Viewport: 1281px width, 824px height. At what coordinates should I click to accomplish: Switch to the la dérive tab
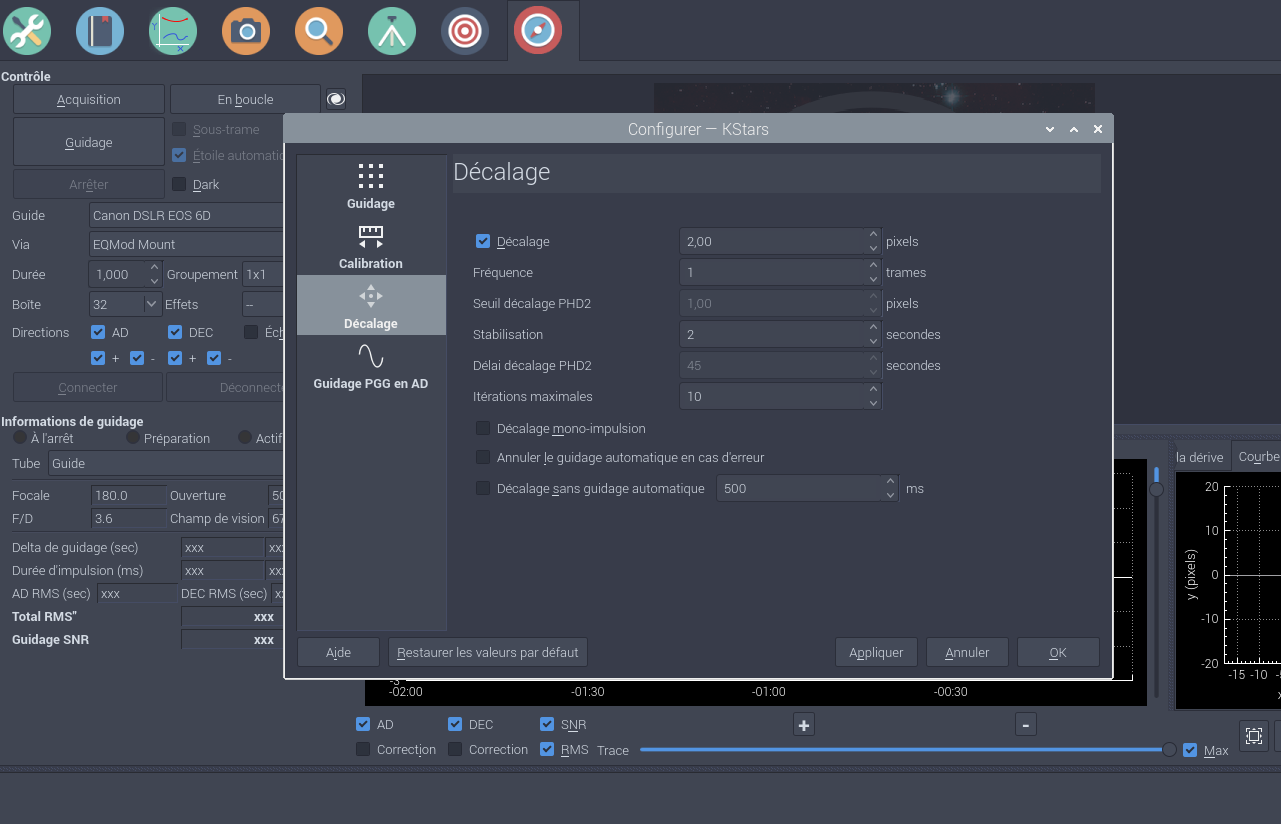1200,457
